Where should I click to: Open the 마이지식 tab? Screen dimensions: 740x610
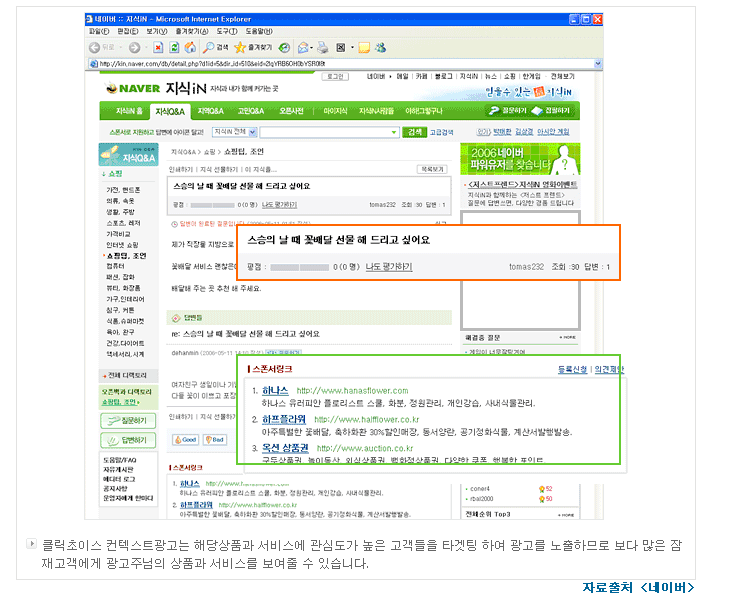tap(335, 111)
